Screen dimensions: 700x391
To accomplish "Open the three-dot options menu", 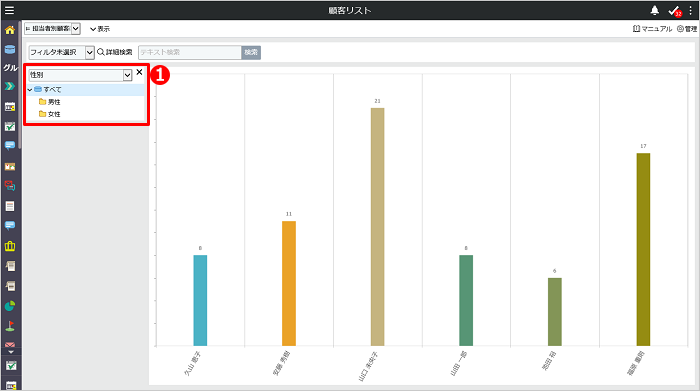I will pos(691,10).
